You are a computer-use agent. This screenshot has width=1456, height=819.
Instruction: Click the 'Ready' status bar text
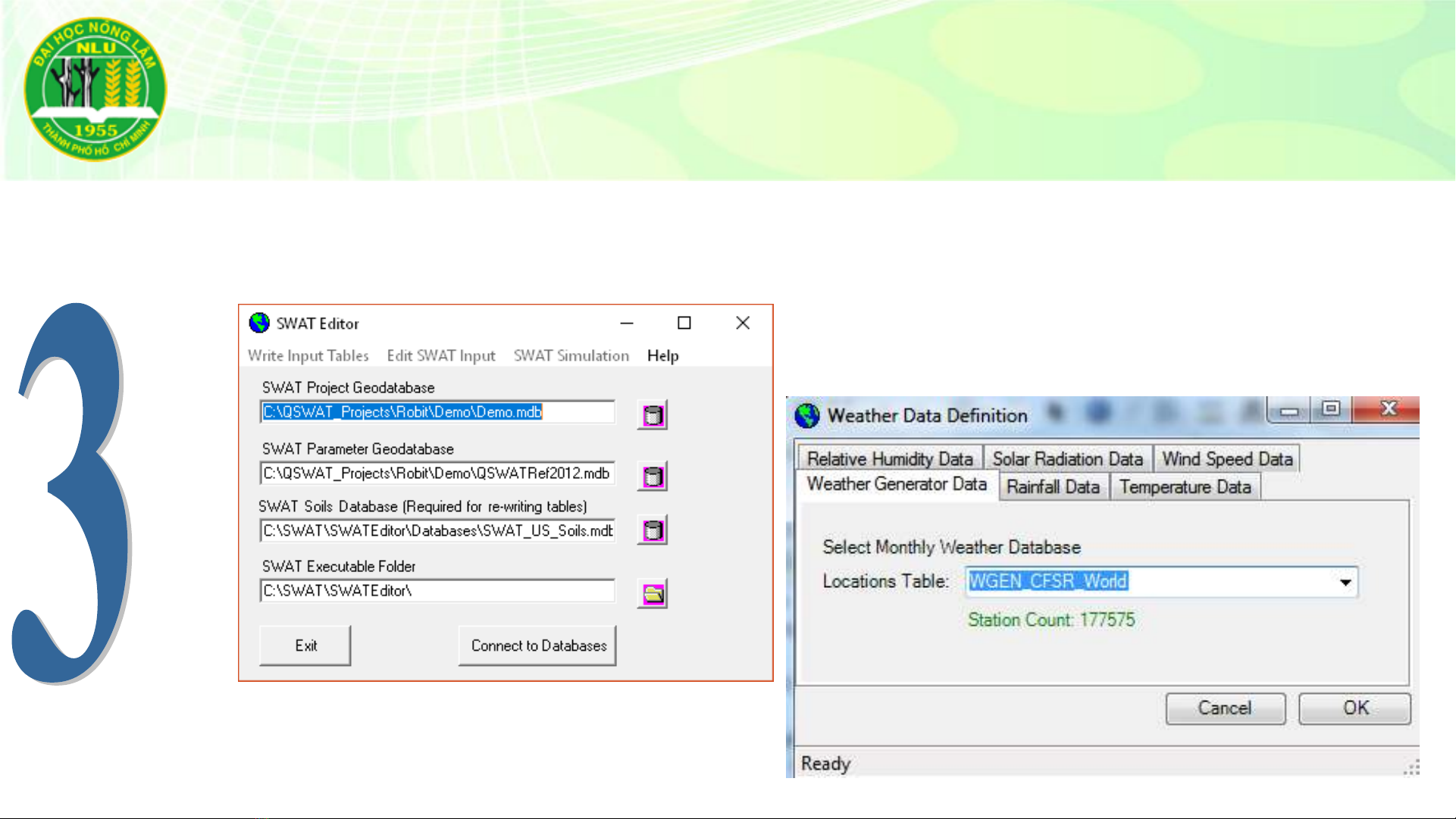click(825, 764)
